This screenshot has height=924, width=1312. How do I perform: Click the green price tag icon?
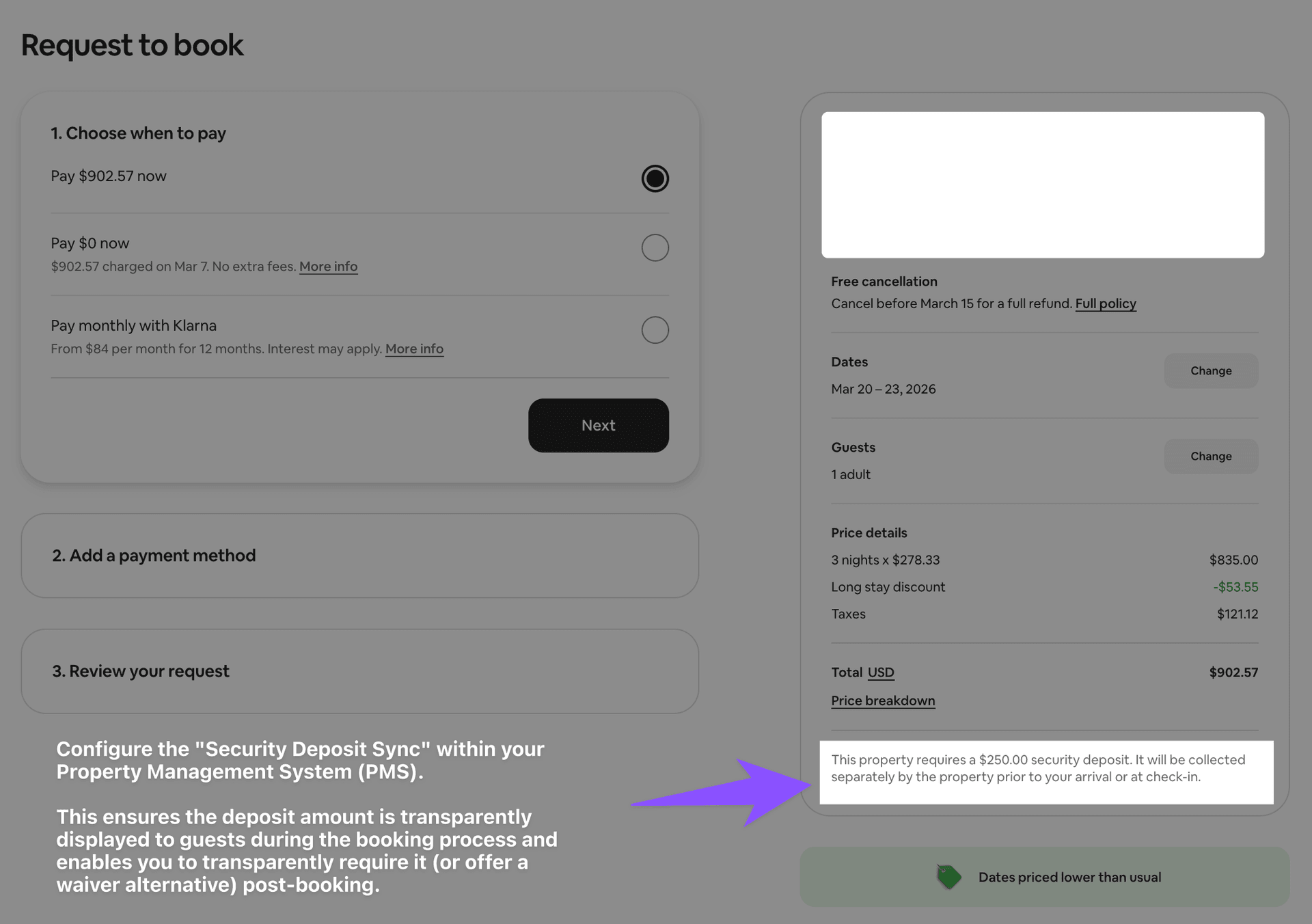coord(948,877)
